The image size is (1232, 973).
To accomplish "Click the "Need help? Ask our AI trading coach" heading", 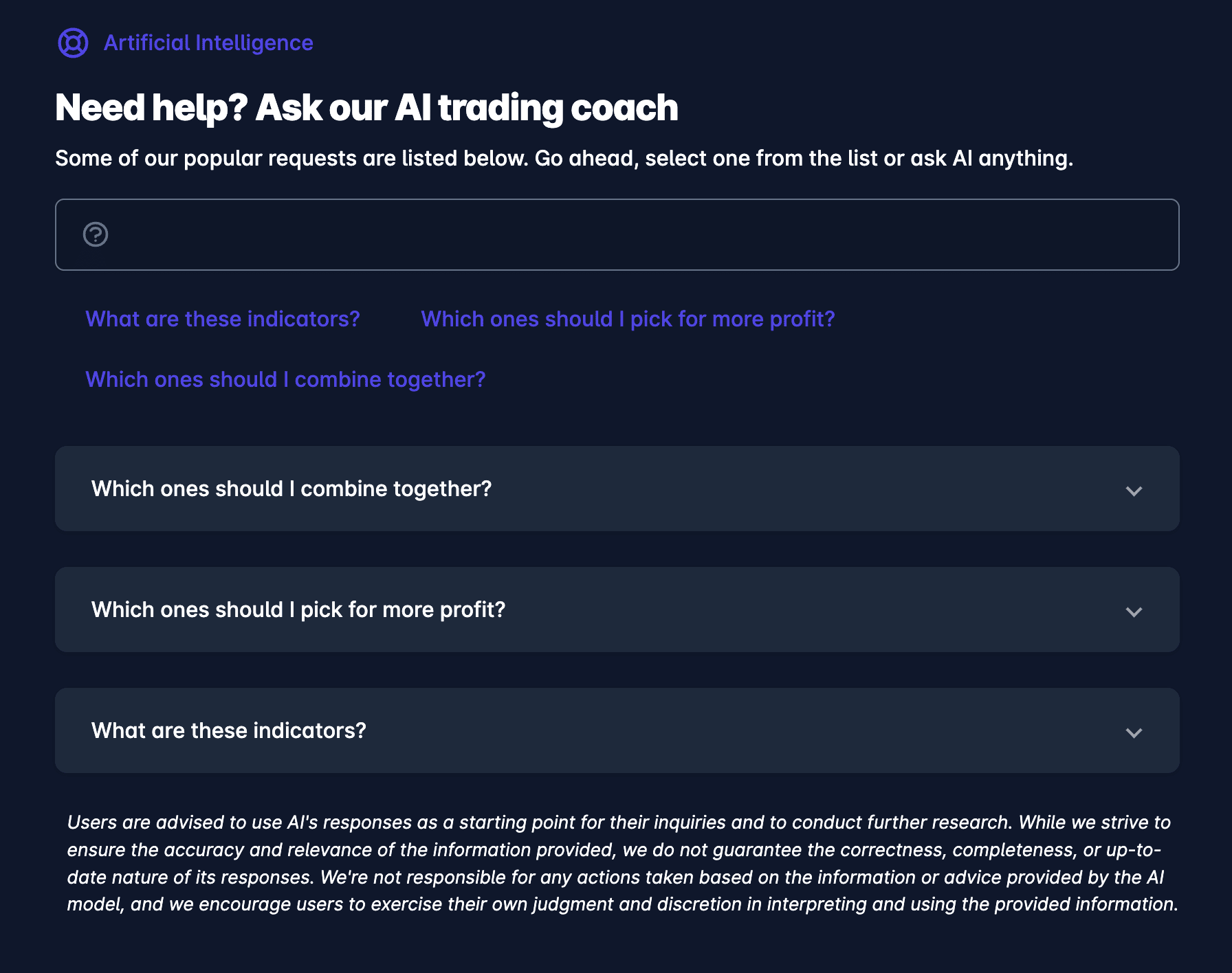I will (x=366, y=108).
